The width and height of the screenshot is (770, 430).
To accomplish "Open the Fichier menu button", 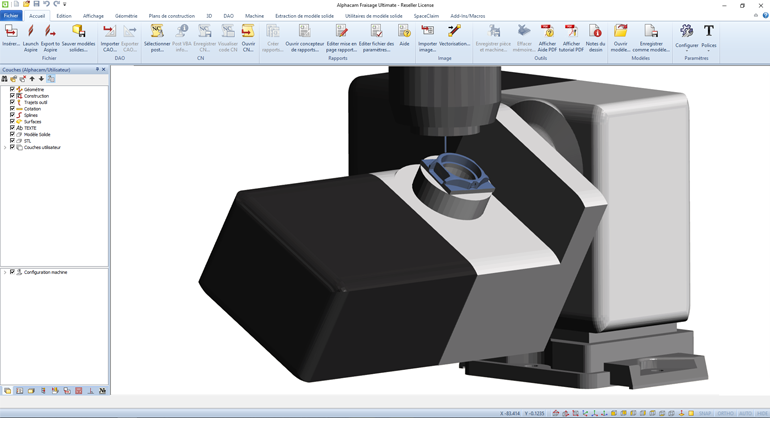I will 11,16.
